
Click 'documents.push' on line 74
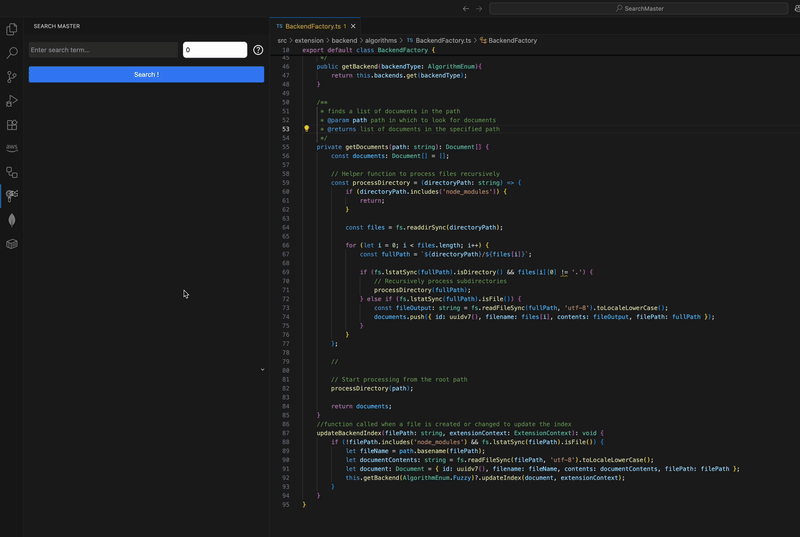click(399, 317)
